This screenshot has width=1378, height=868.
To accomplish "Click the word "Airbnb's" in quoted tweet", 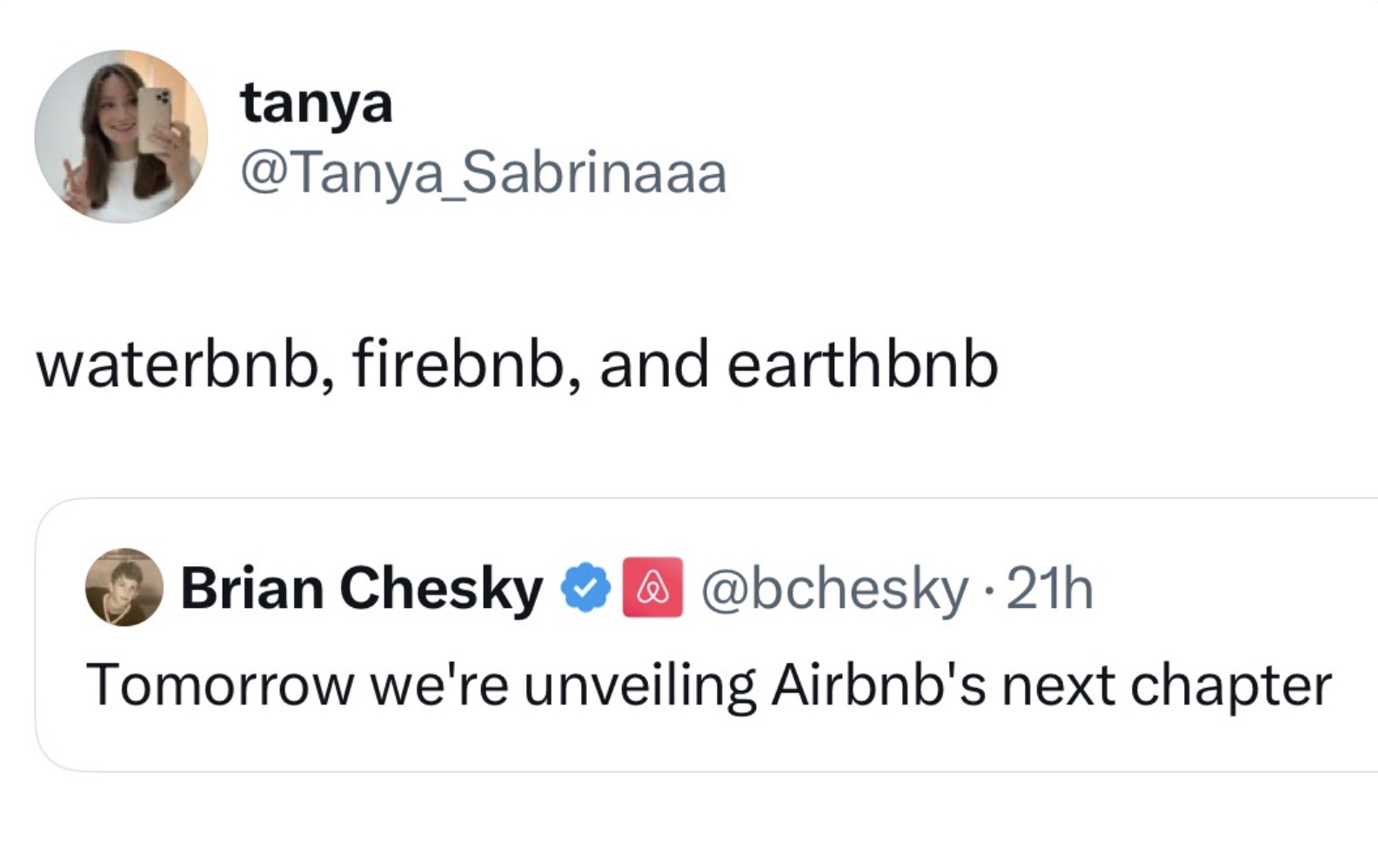I will pos(878,685).
